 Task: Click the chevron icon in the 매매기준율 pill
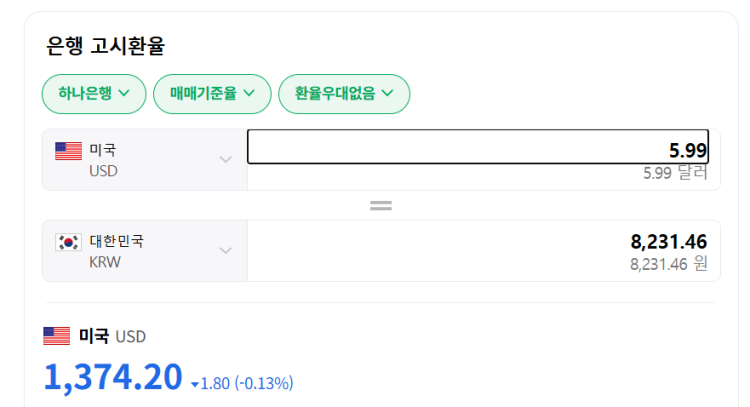pyautogui.click(x=249, y=93)
